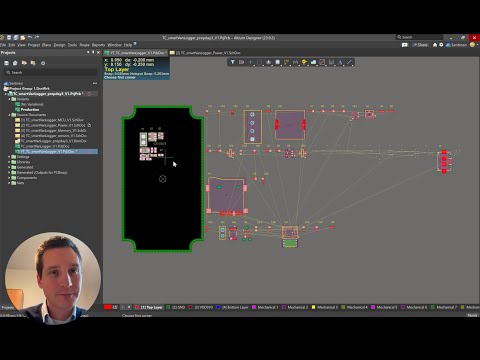Select the [1] Top Layer tab
Screen dimensions: 480x360
(x=149, y=307)
